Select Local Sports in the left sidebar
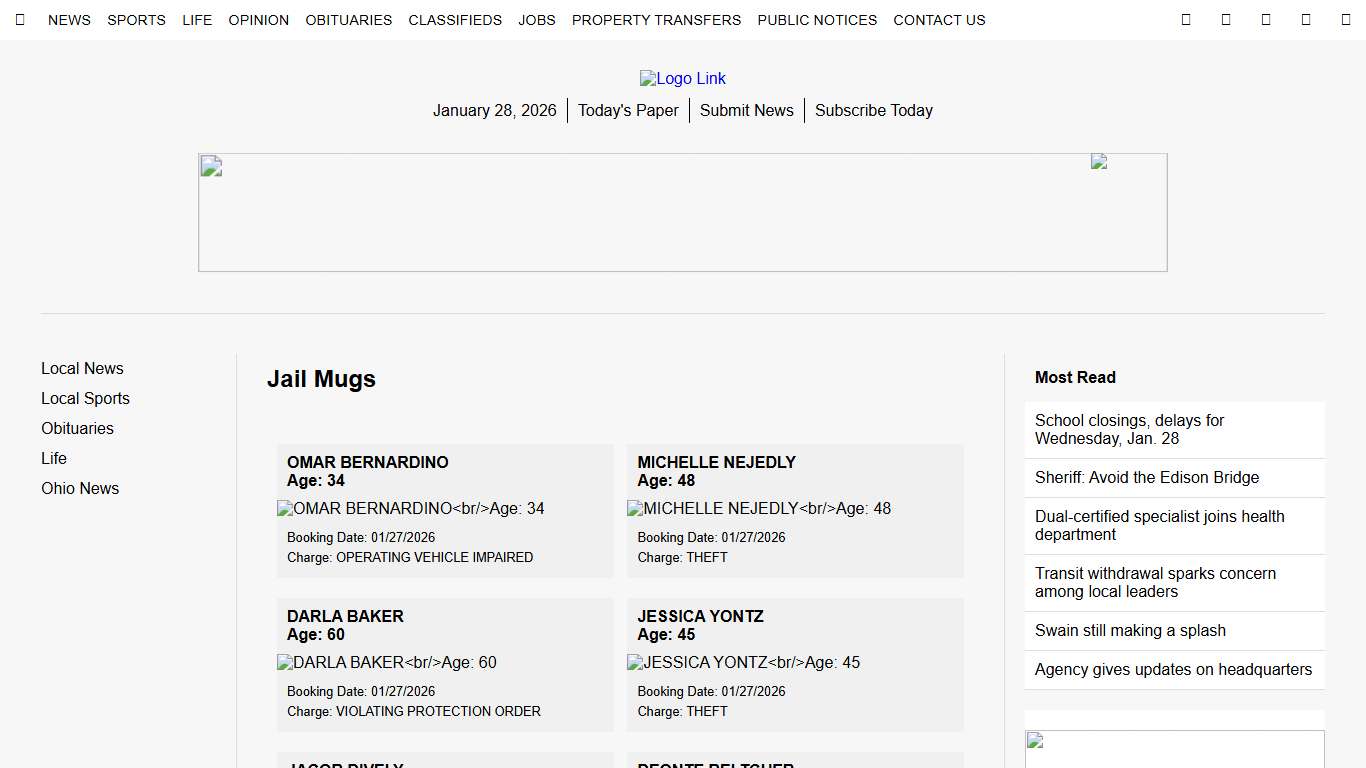Viewport: 1366px width, 768px height. (x=85, y=398)
